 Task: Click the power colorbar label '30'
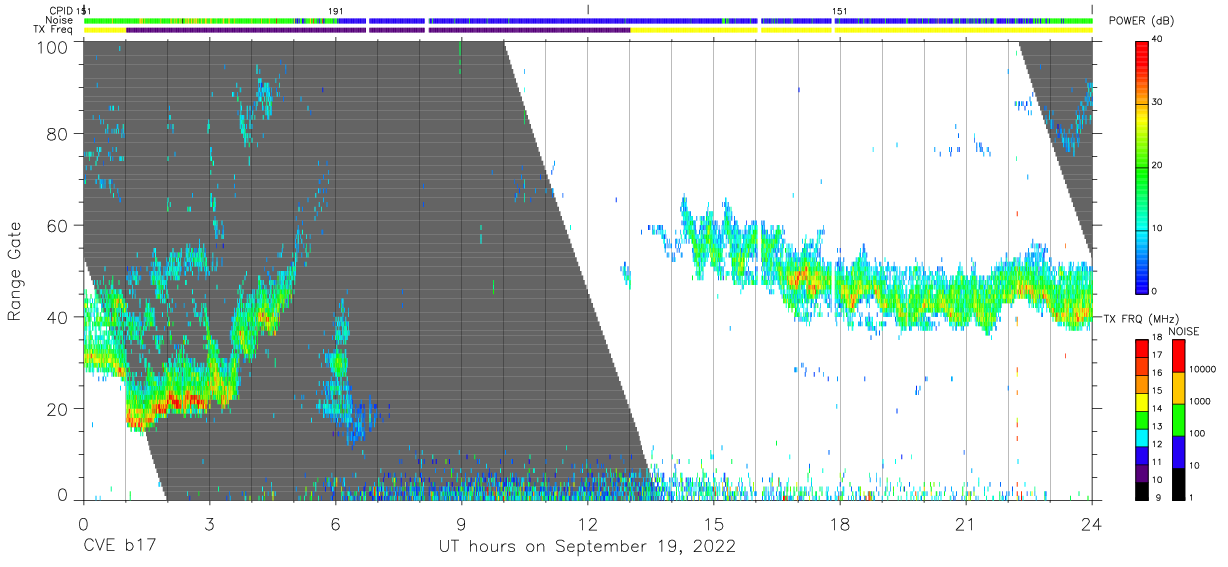tap(1158, 103)
